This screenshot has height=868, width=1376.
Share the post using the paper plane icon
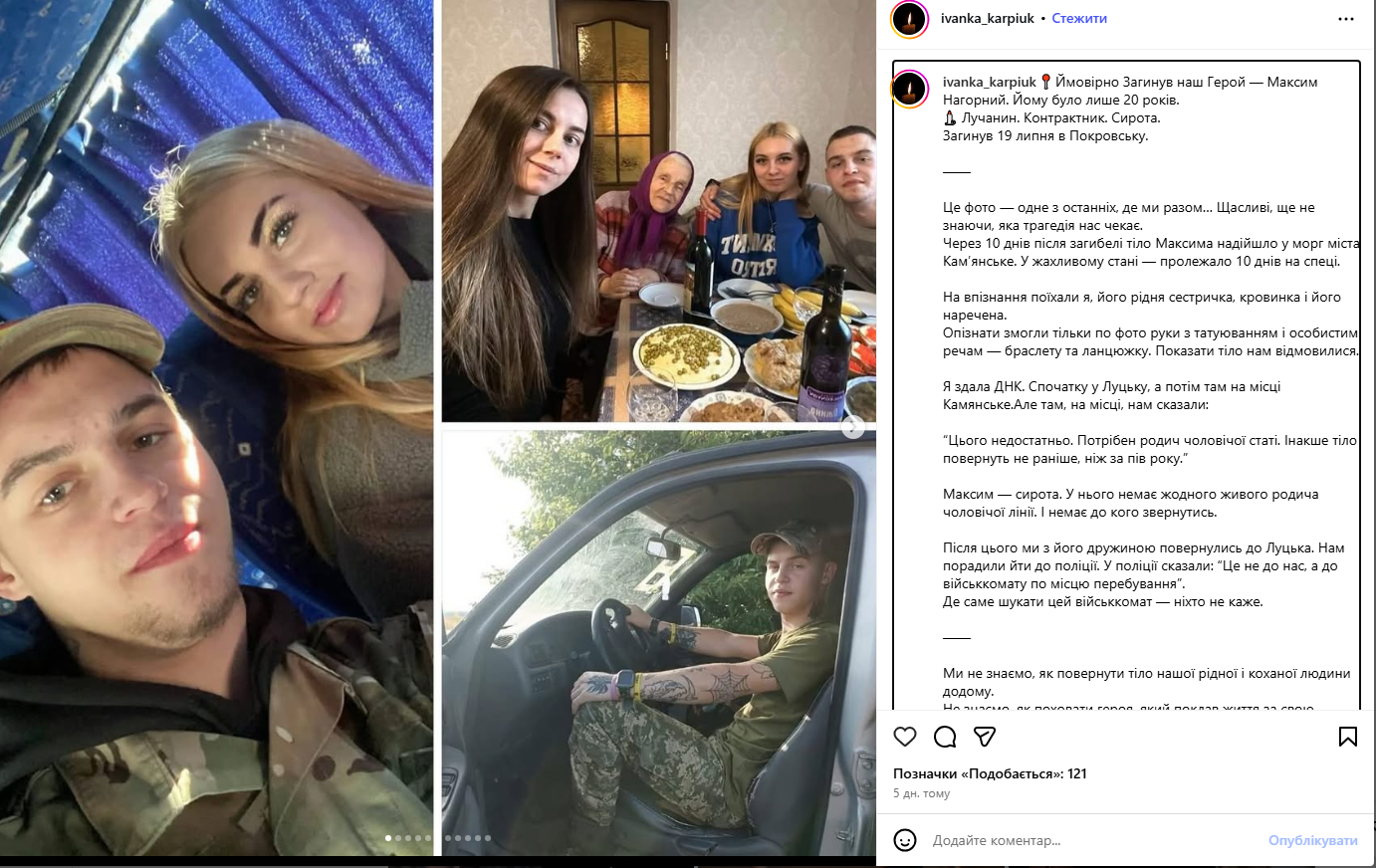point(985,737)
